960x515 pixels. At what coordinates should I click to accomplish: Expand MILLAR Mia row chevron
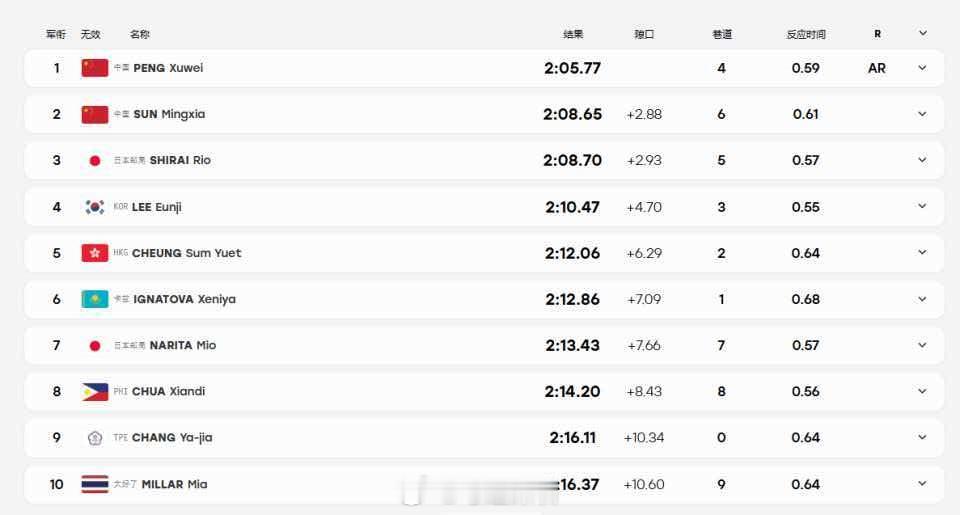coord(922,484)
